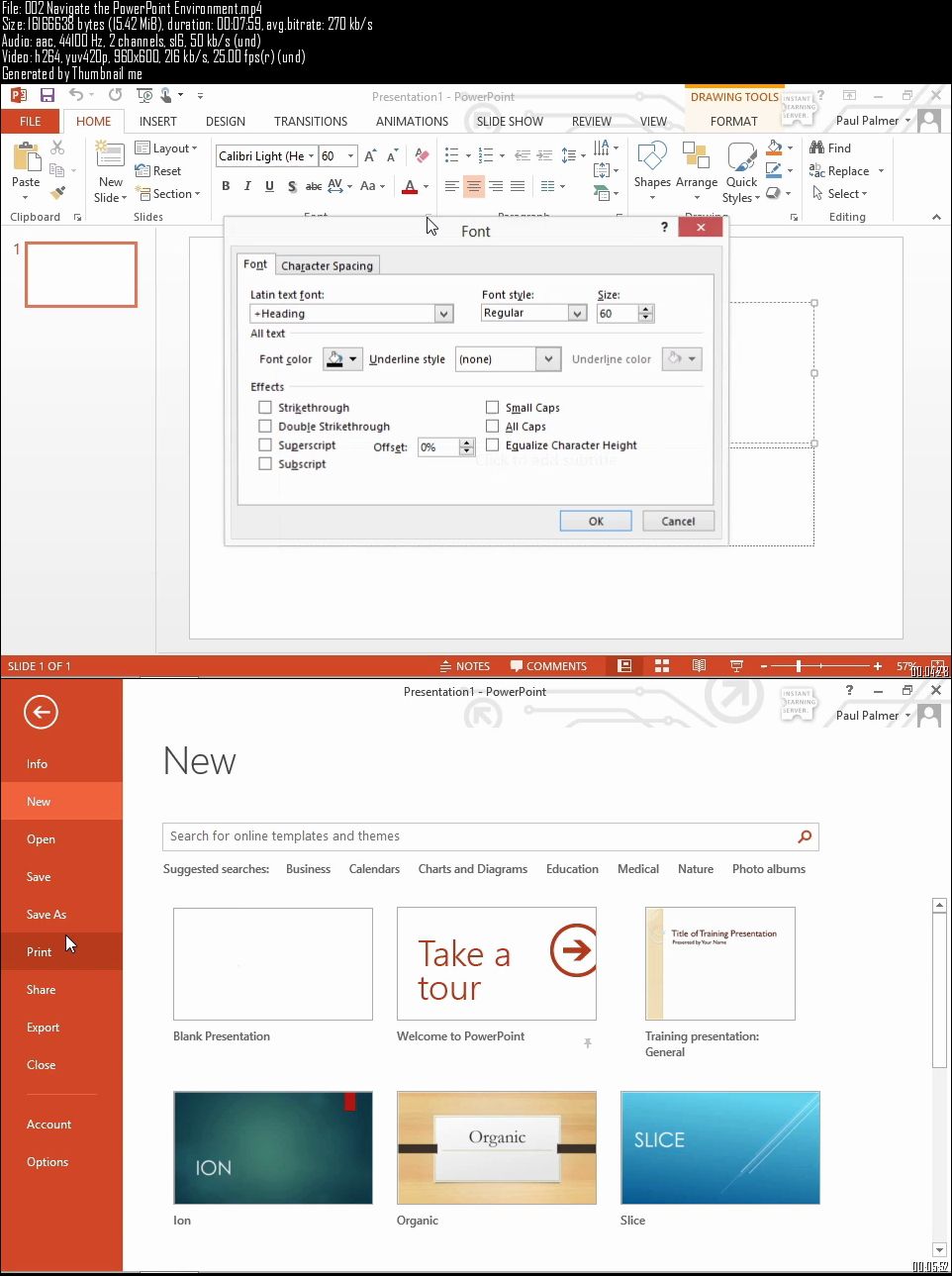Click OK in the Font dialog
This screenshot has height=1276, width=952.
tap(596, 521)
